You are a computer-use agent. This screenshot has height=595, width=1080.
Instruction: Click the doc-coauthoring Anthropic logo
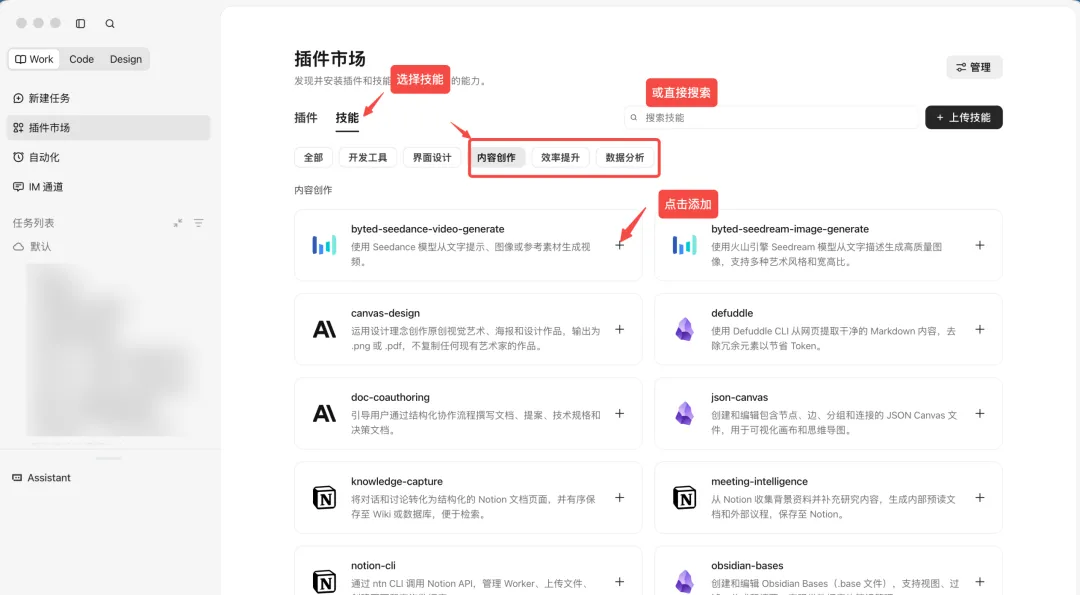[x=324, y=413]
